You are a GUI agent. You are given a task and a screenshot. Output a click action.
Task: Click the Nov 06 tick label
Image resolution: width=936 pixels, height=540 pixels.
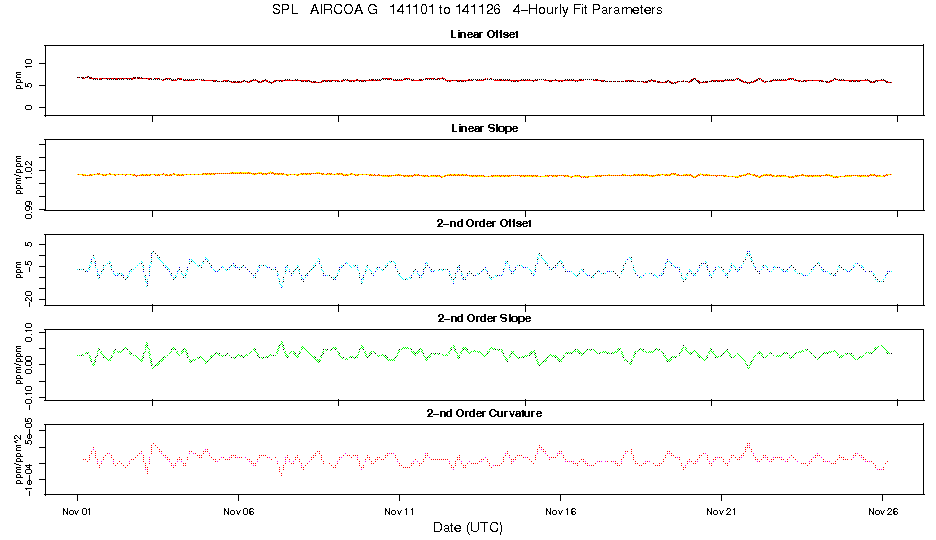[239, 511]
